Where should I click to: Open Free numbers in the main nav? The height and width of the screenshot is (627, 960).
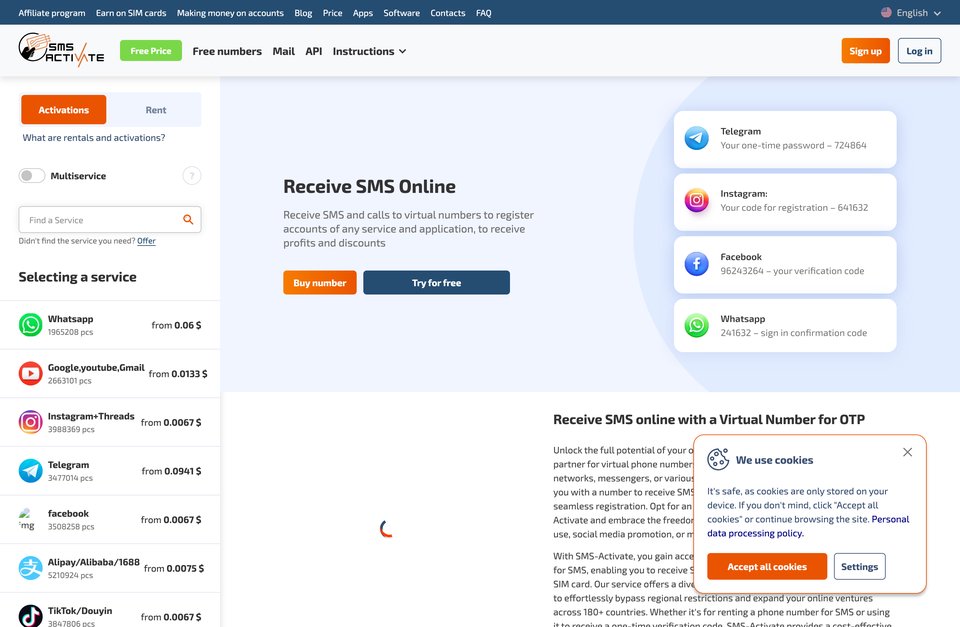tap(227, 51)
